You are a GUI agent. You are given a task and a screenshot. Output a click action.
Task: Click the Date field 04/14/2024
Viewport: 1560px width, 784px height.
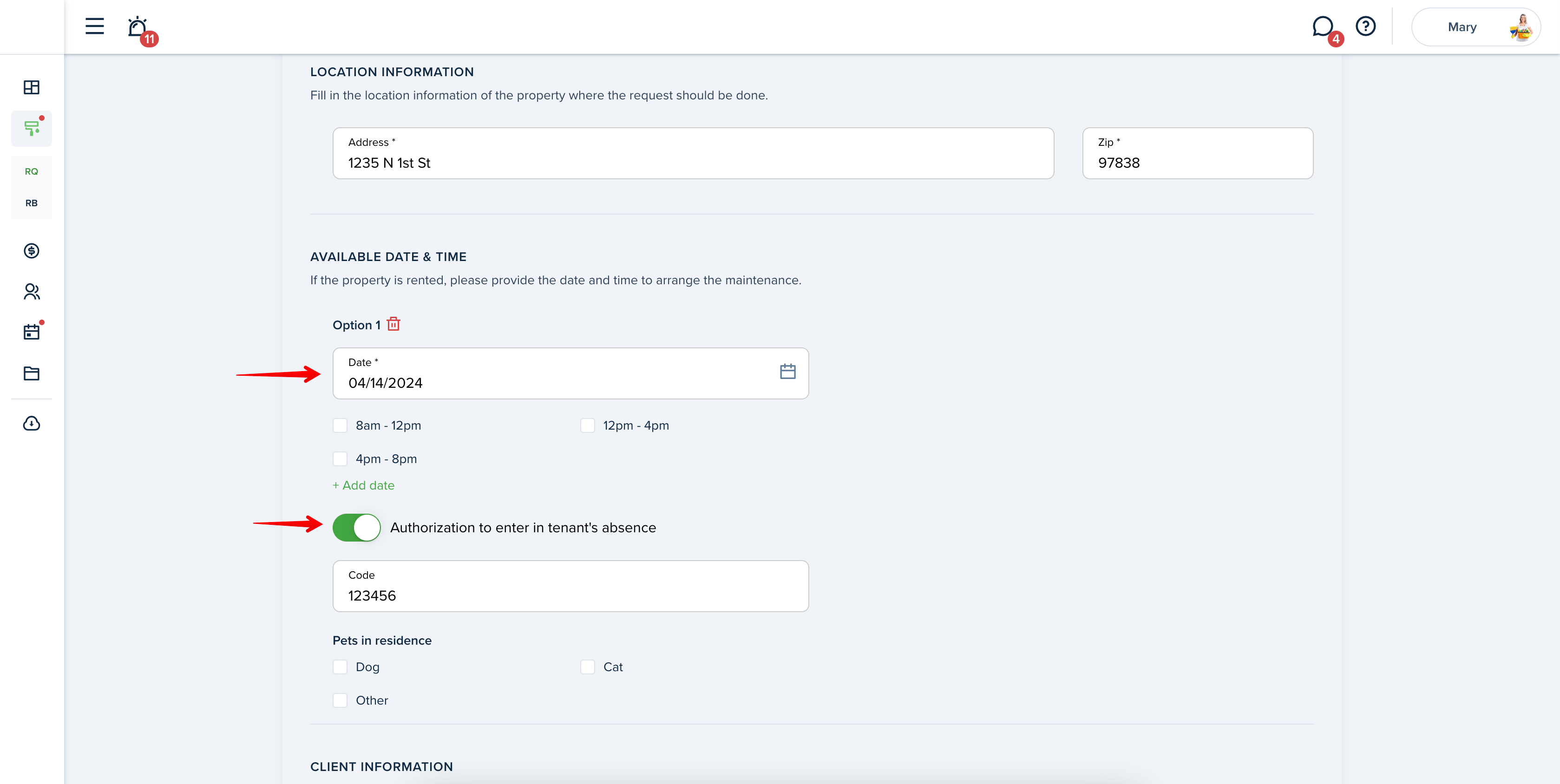pos(570,373)
